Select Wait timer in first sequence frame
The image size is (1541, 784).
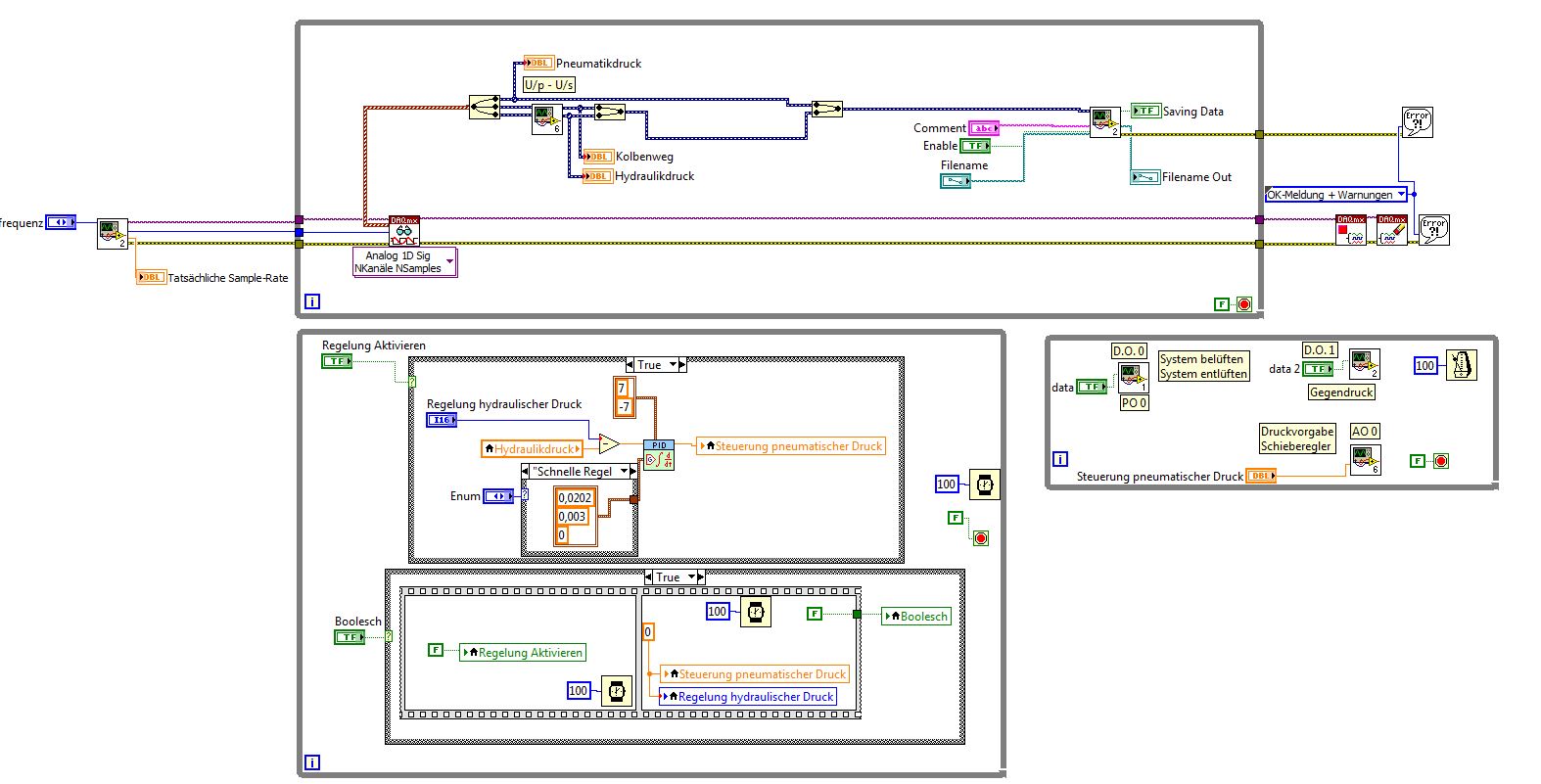tap(616, 691)
